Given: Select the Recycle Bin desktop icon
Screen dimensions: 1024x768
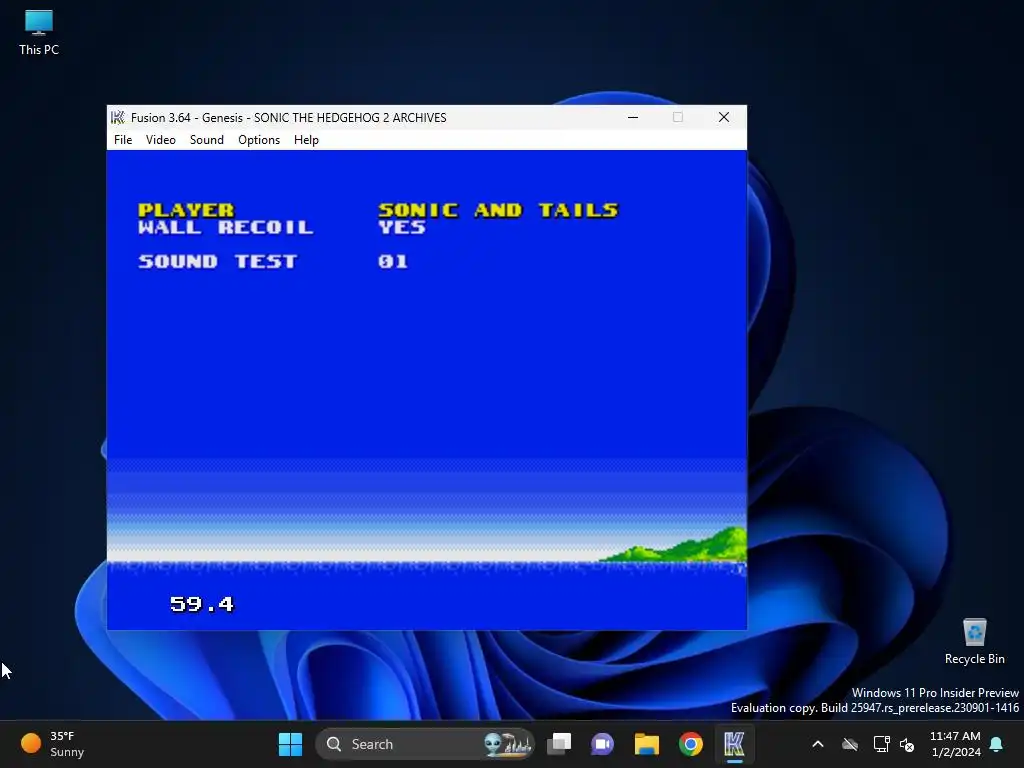Looking at the screenshot, I should tap(974, 642).
